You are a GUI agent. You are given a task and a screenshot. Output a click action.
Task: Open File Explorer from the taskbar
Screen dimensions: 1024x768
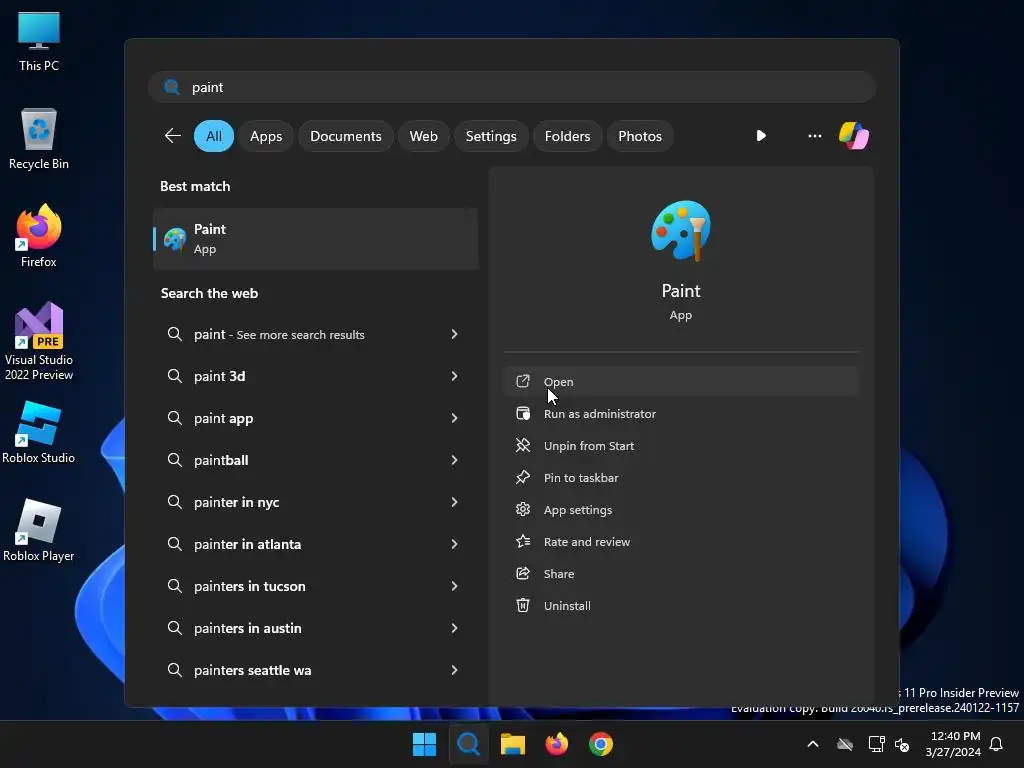pyautogui.click(x=513, y=744)
